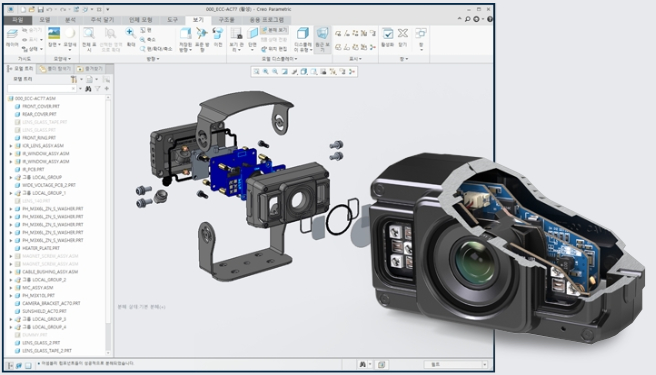Expand the ICR_LENS_ASSY.ASM tree node
The height and width of the screenshot is (375, 656).
coord(11,146)
